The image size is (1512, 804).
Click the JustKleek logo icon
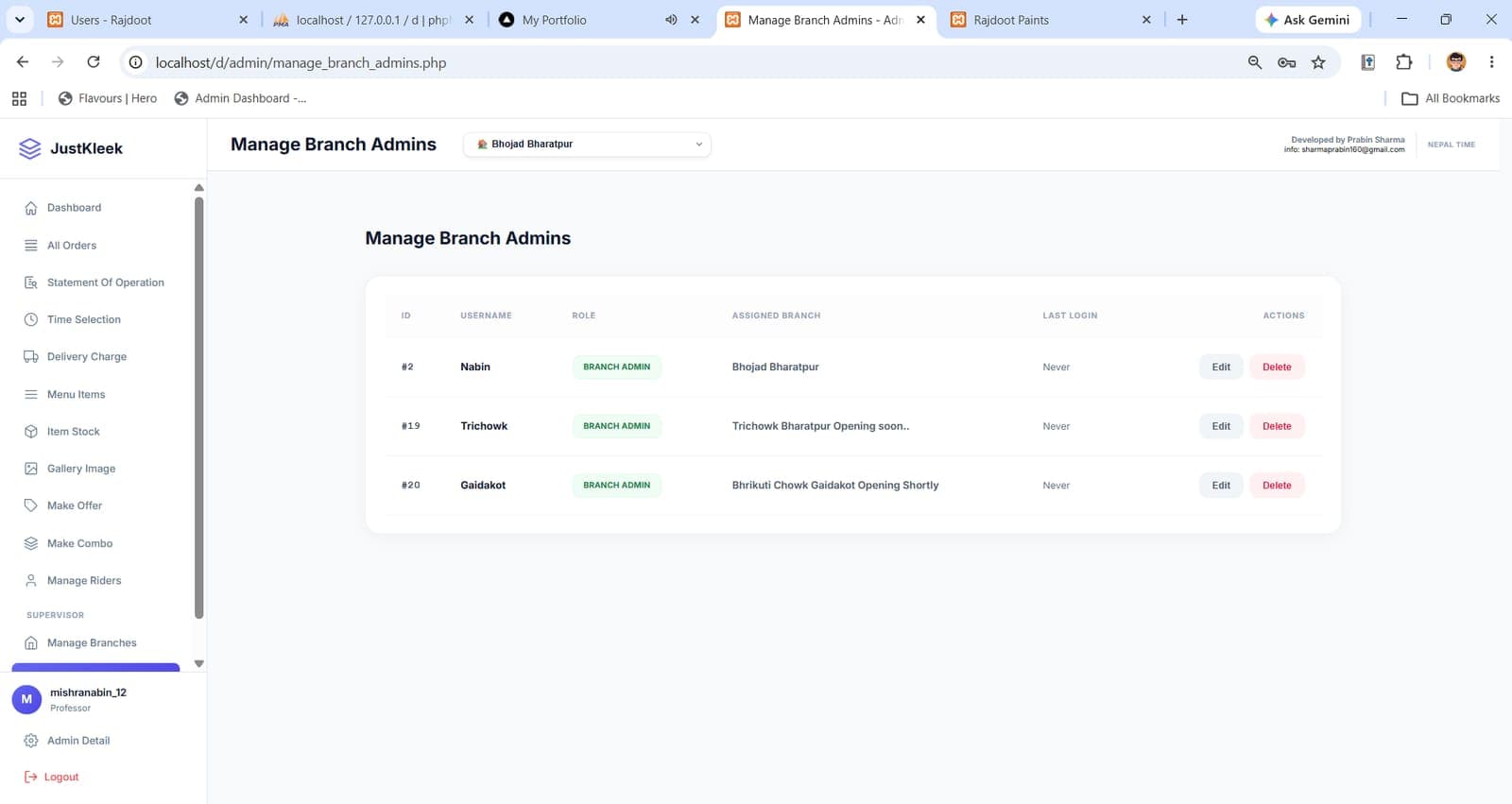tap(30, 148)
